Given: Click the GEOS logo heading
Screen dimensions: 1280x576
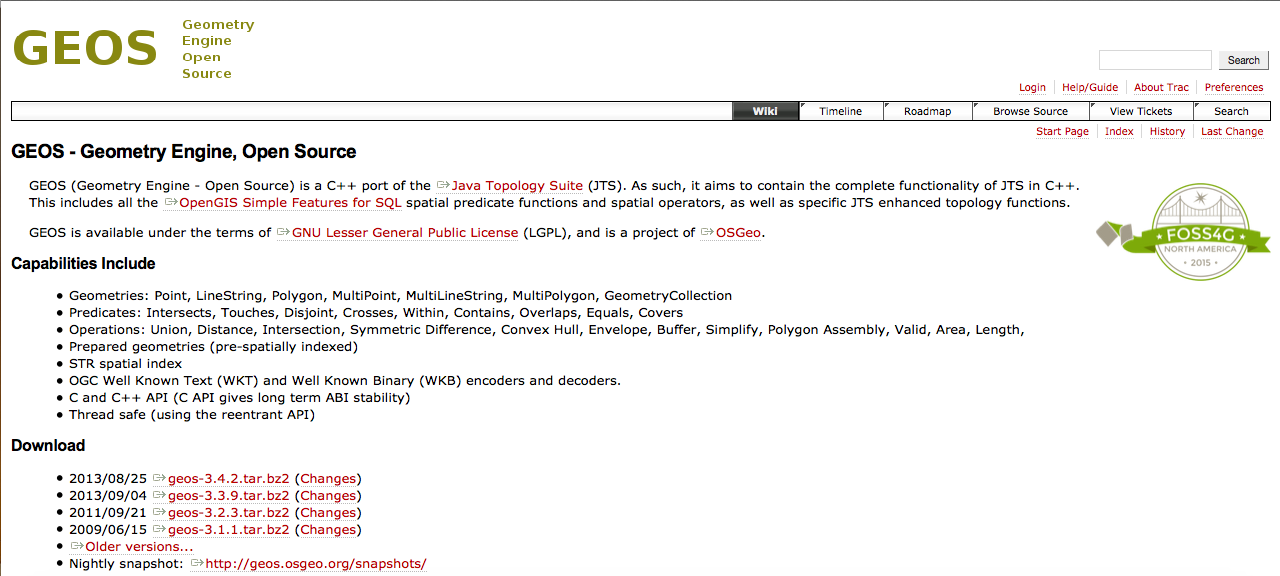Looking at the screenshot, I should pos(85,48).
